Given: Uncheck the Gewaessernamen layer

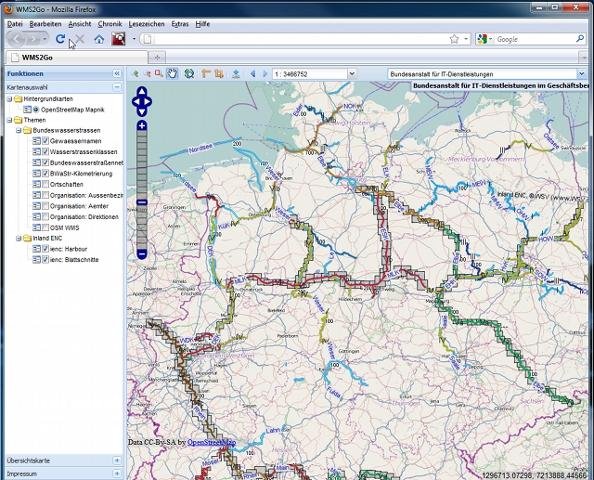Looking at the screenshot, I should 45,141.
